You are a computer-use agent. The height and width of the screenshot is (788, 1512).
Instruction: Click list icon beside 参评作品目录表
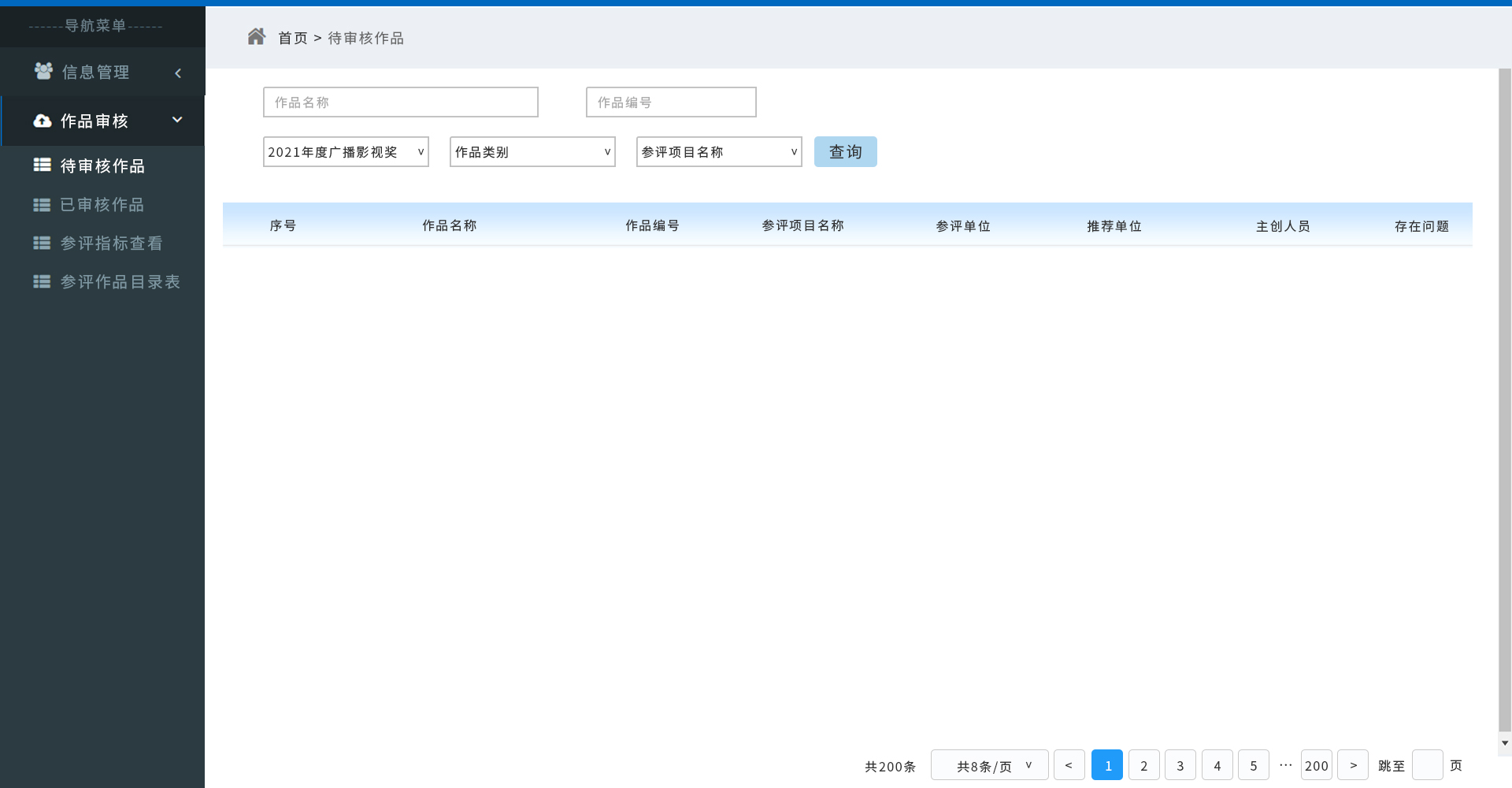pos(42,282)
